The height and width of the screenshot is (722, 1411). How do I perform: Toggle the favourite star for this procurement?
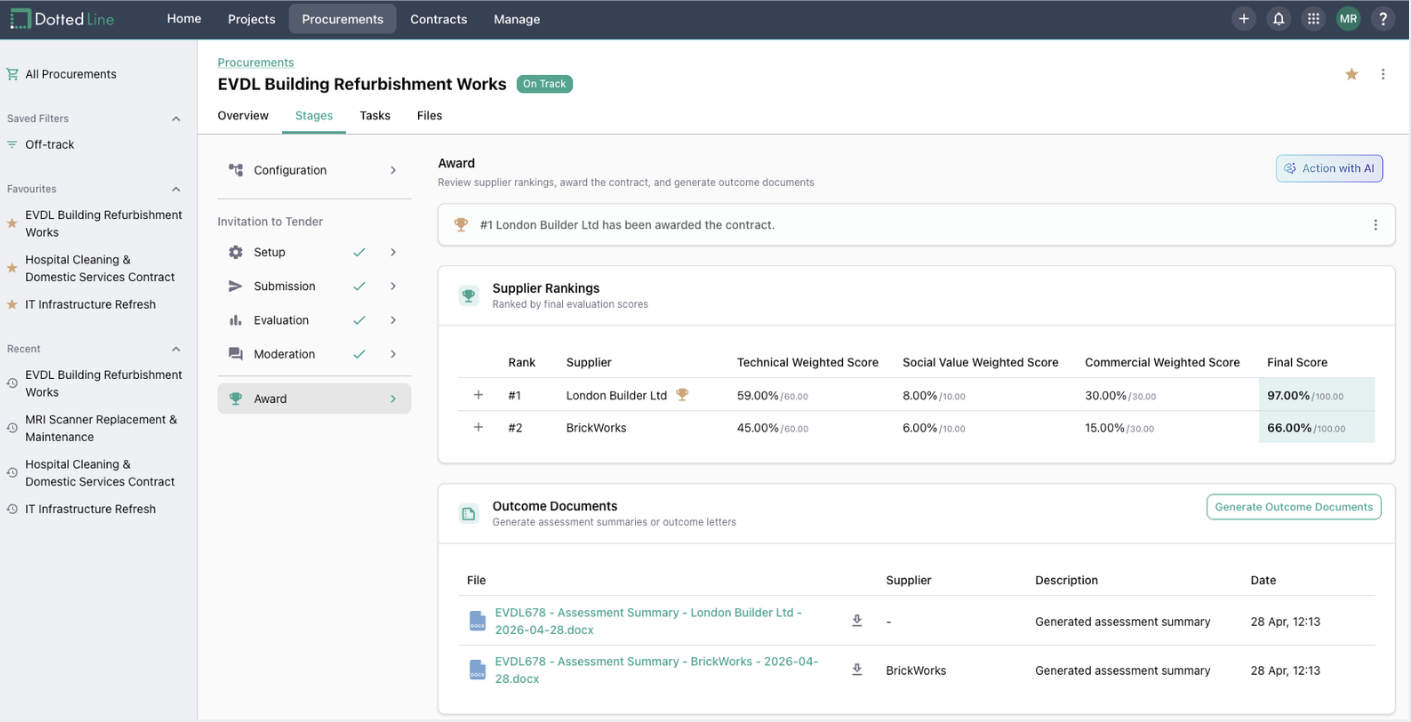[1351, 74]
